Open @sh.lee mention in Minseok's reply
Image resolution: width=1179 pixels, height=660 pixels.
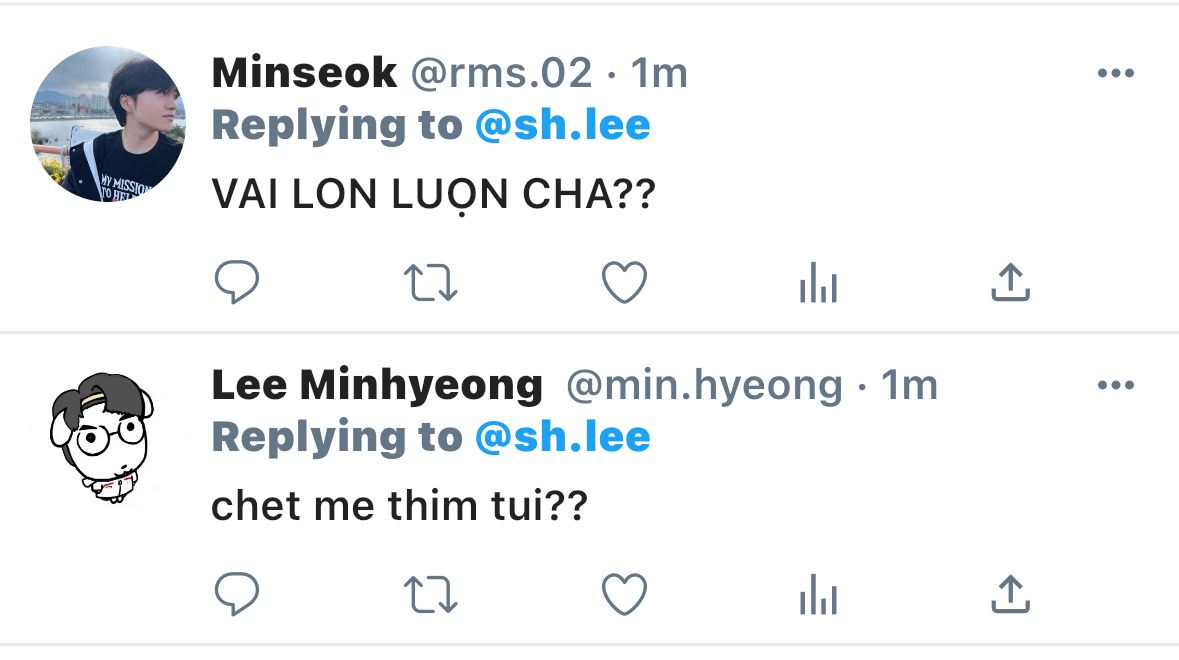tap(562, 125)
